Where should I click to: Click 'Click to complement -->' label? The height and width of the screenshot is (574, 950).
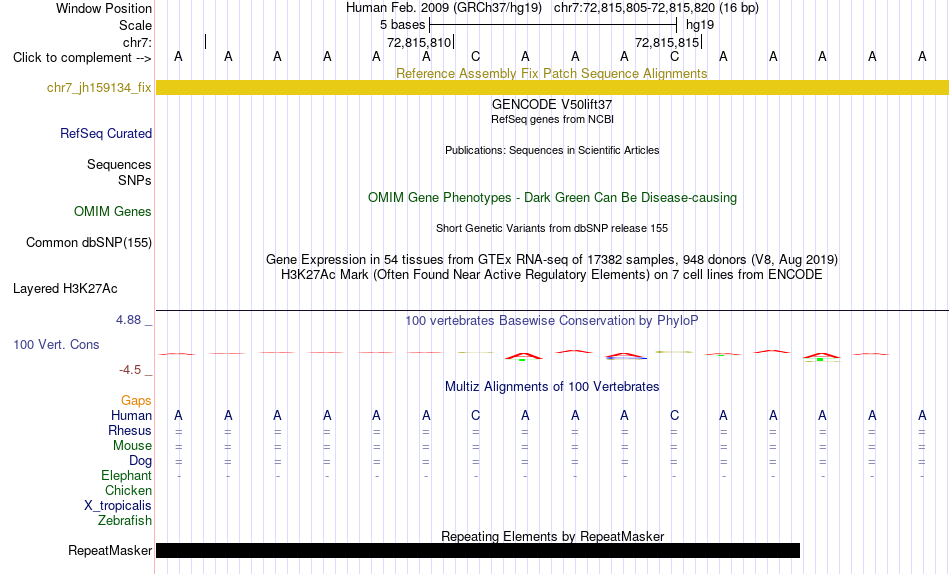[82, 58]
